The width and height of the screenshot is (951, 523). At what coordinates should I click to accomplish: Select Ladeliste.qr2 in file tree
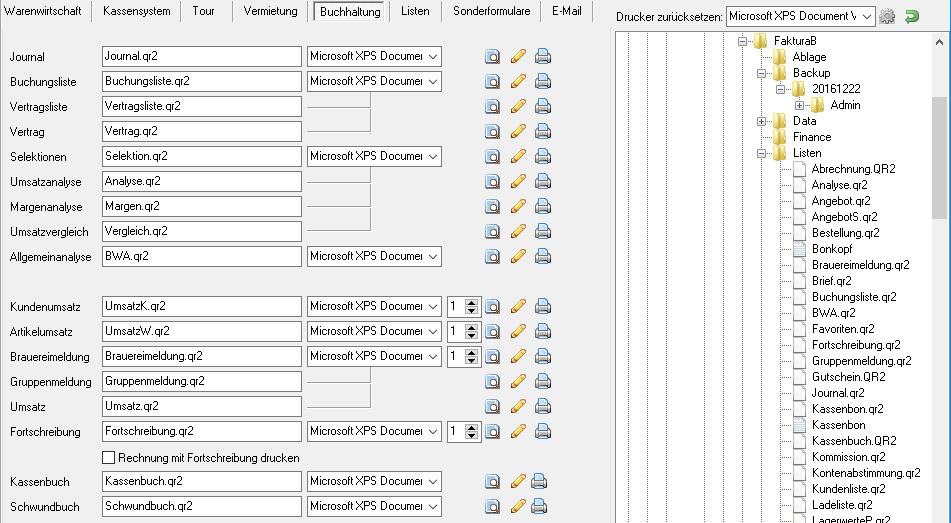click(x=842, y=505)
